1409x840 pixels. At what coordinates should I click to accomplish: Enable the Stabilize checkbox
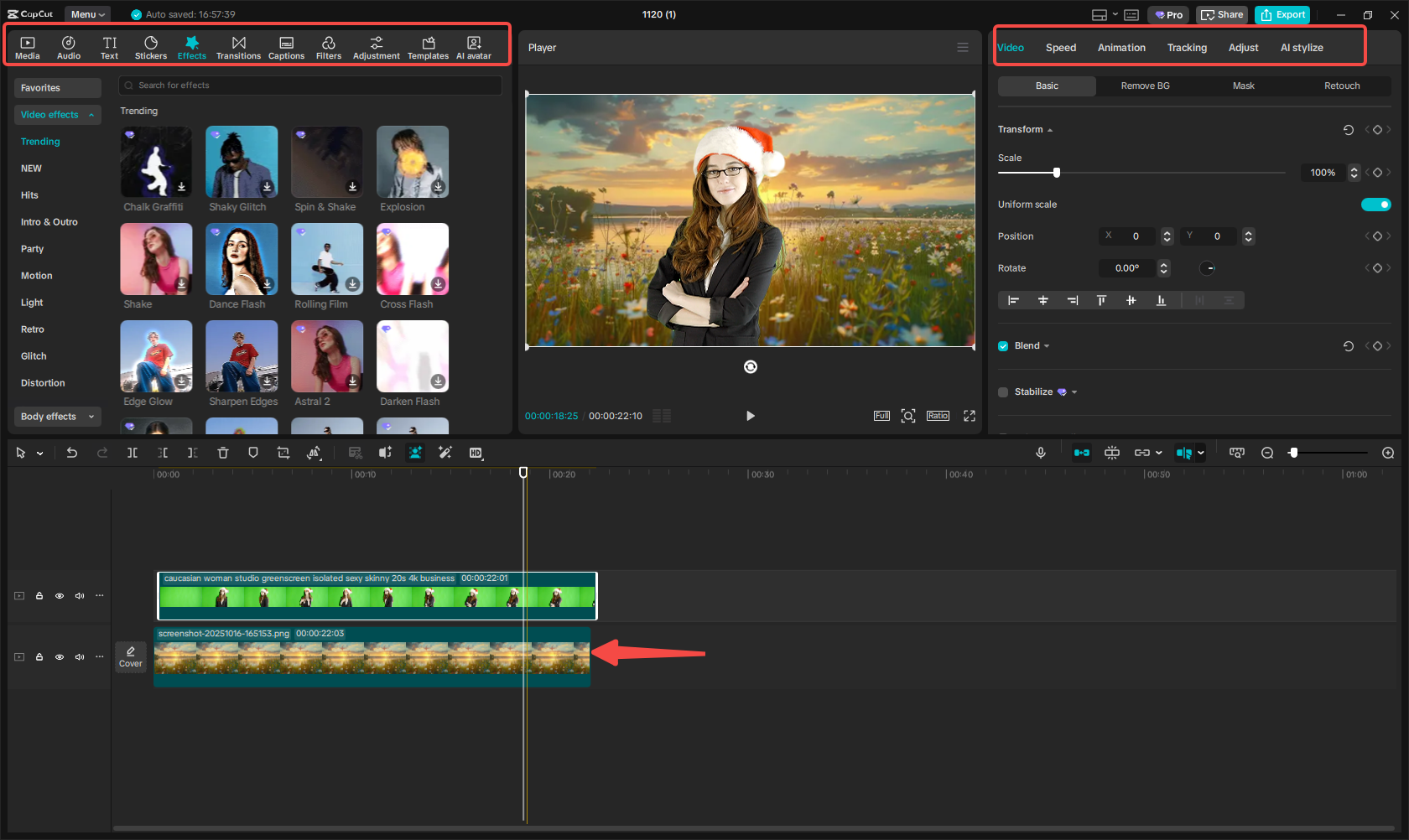1002,391
